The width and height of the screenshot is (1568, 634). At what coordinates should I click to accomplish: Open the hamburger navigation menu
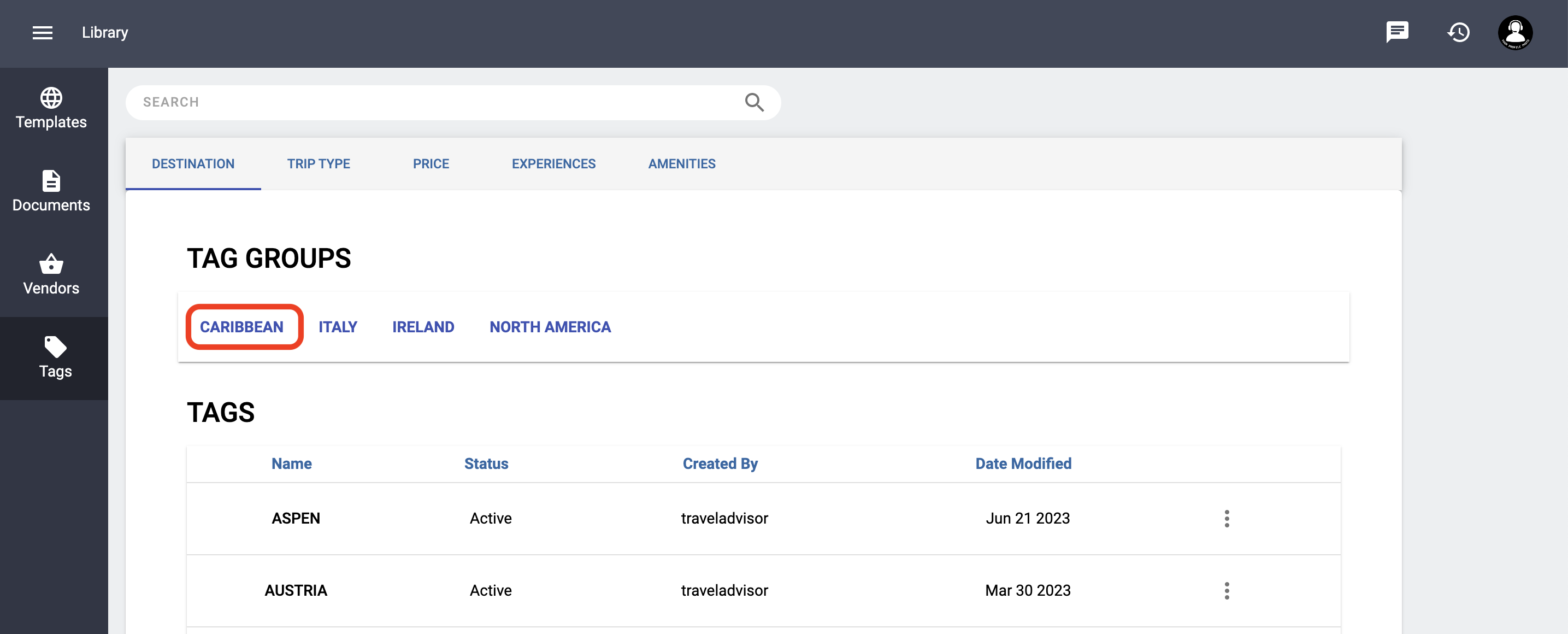43,33
